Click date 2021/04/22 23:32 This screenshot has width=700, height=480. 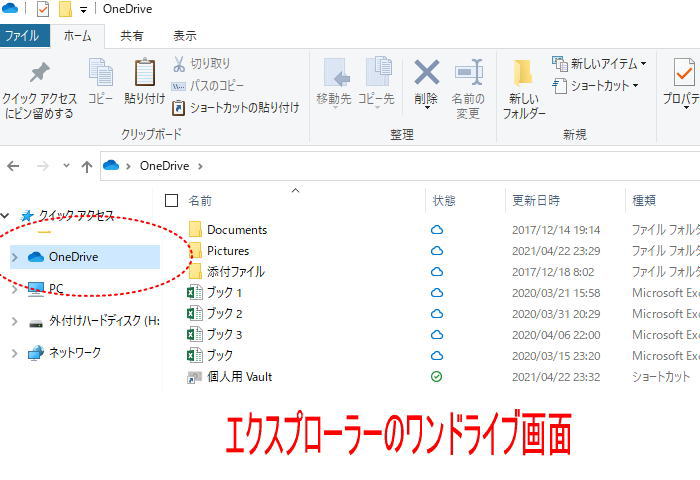tap(556, 377)
